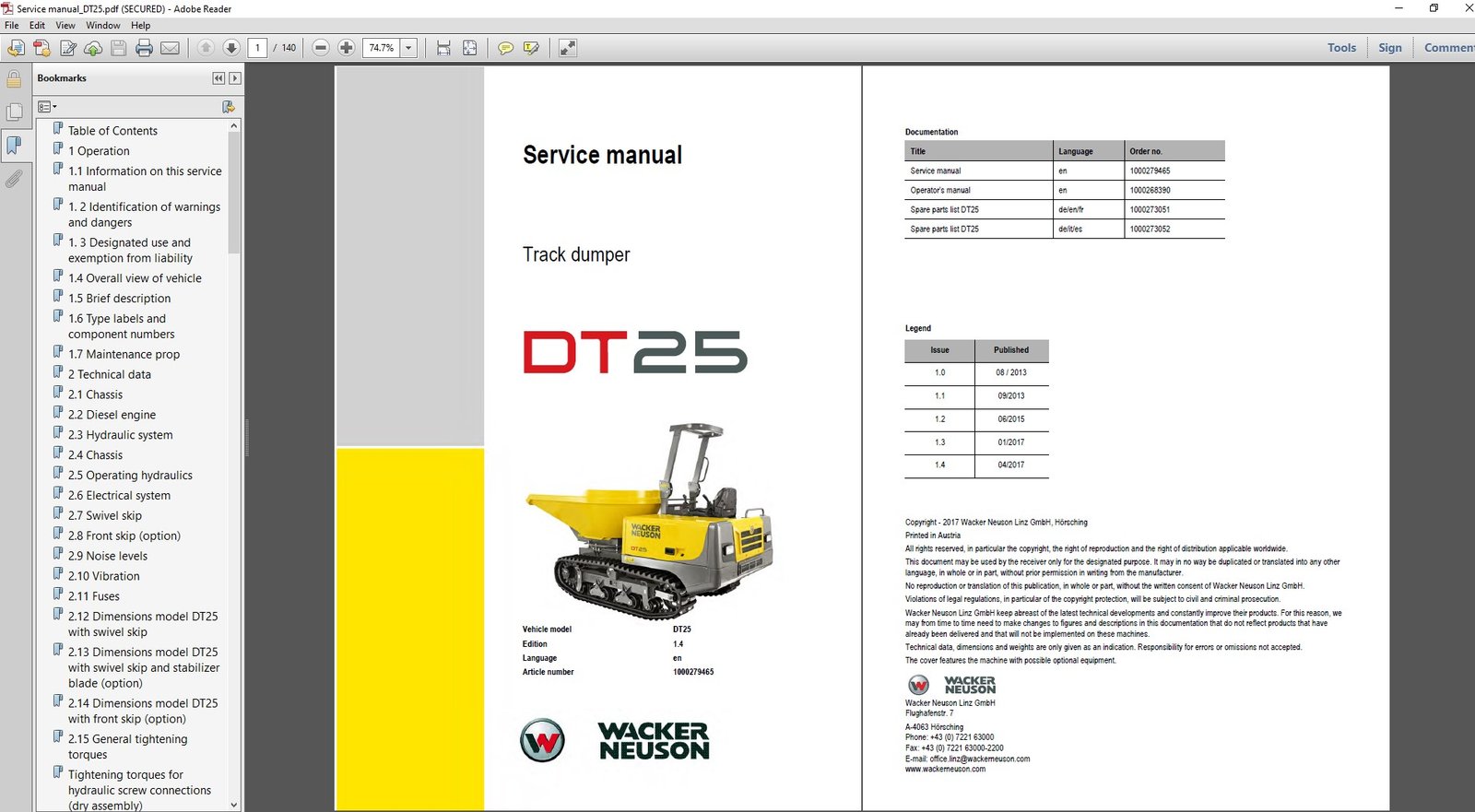Click the Print file icon
The height and width of the screenshot is (812, 1475).
(144, 48)
